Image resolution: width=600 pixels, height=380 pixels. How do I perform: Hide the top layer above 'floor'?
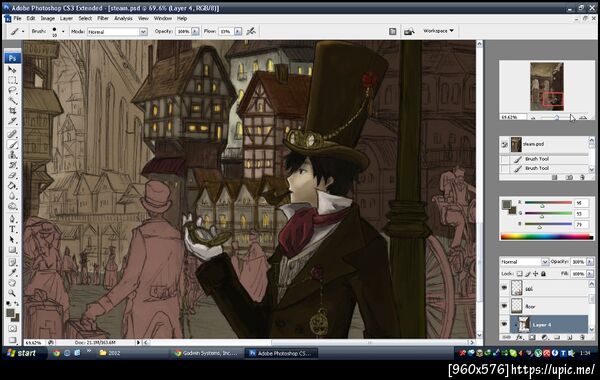tap(504, 288)
